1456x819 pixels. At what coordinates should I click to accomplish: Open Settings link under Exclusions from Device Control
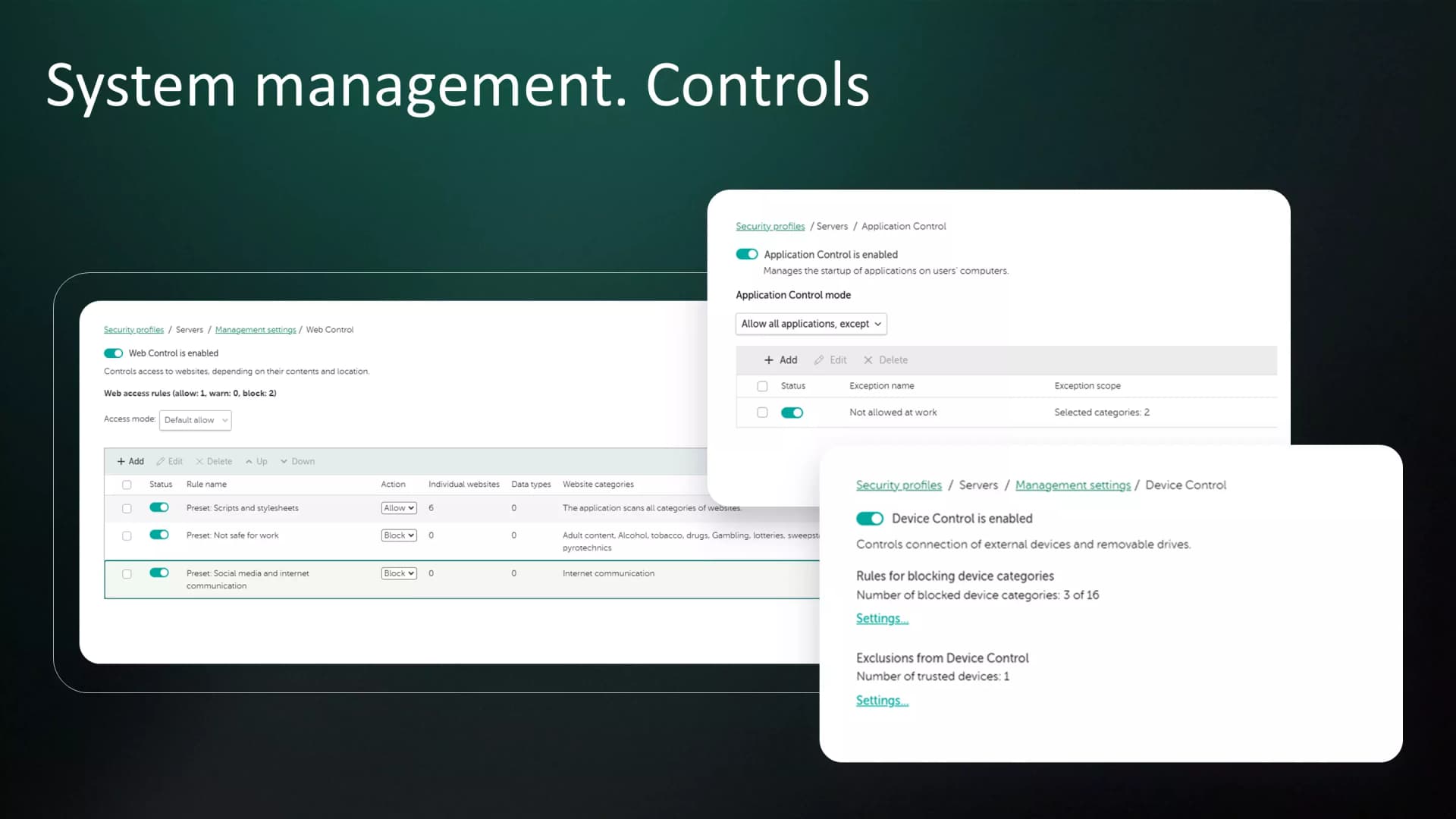882,700
